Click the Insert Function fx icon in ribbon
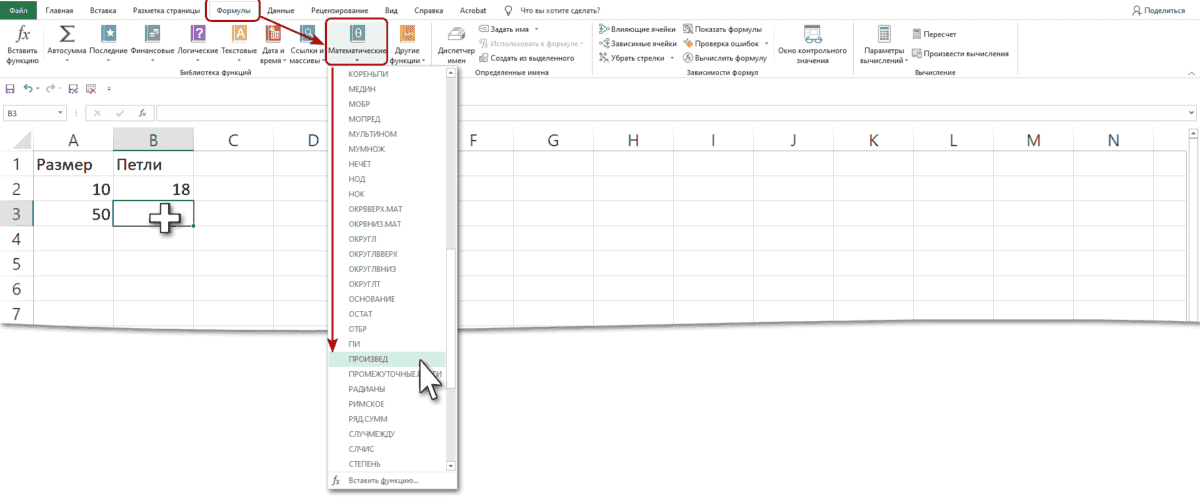The height and width of the screenshot is (498, 1200). coord(22,42)
